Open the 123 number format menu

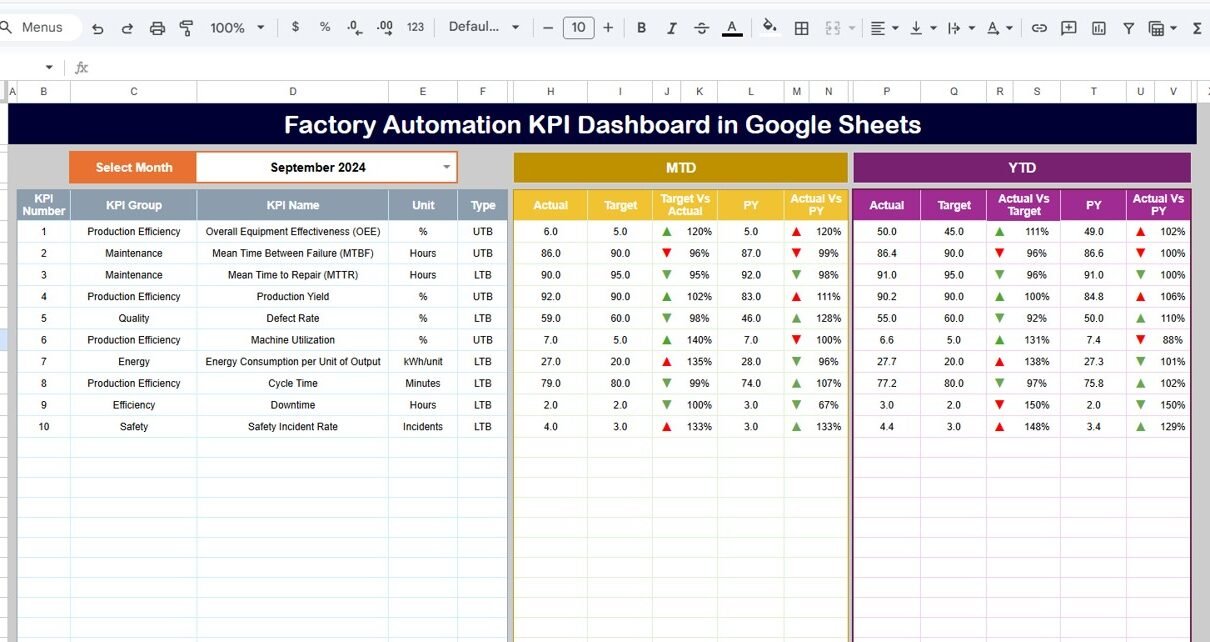click(416, 28)
